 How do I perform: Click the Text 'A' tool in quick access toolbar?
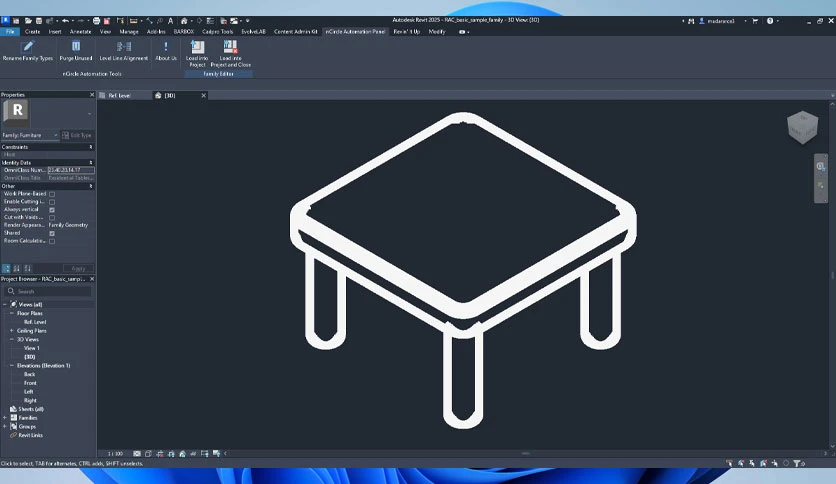coord(171,21)
